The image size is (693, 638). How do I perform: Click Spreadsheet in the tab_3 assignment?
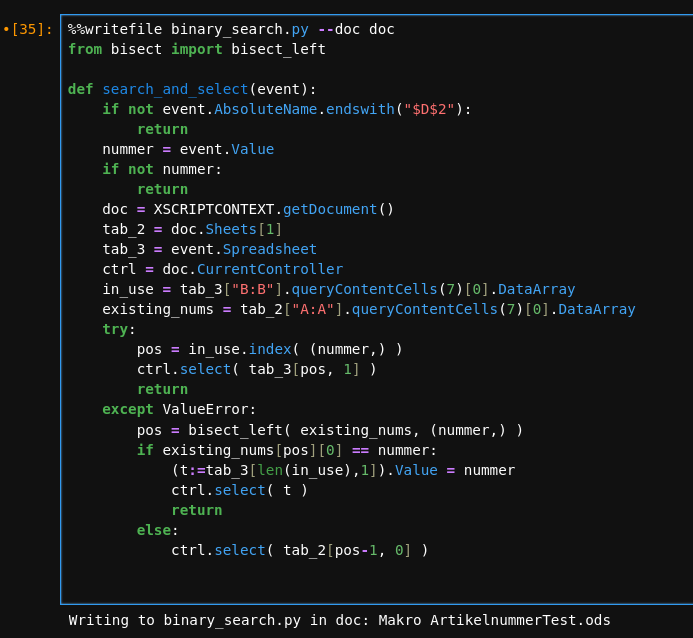point(269,249)
